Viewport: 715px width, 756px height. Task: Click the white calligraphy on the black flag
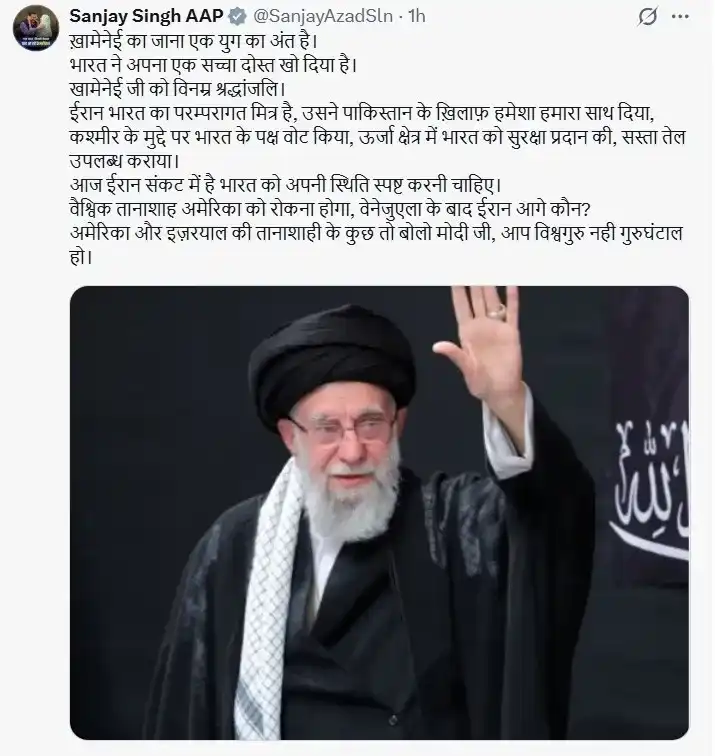(648, 489)
